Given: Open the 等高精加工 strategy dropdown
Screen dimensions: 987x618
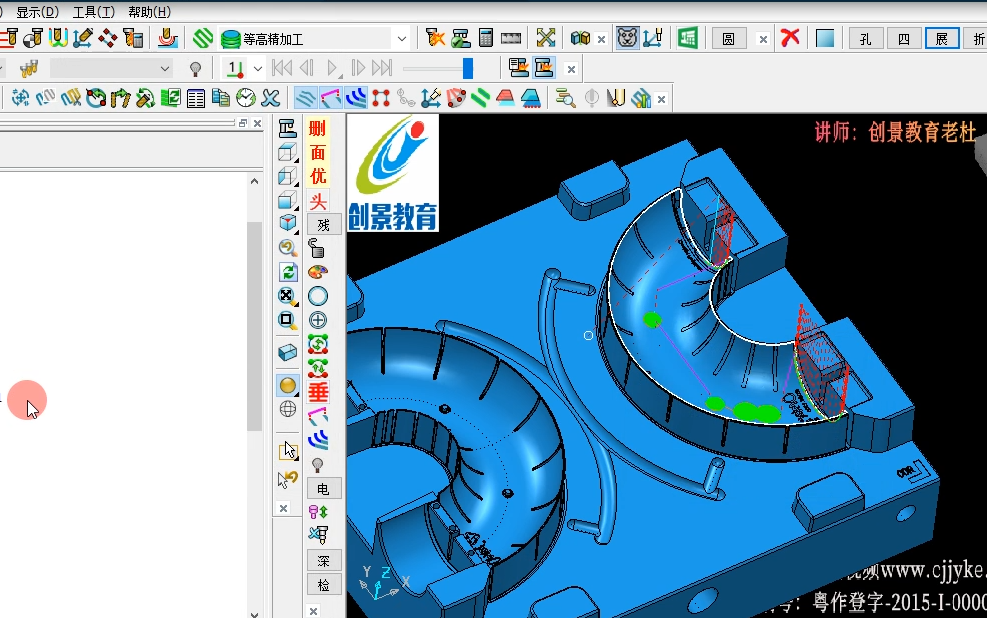Looking at the screenshot, I should [402, 39].
